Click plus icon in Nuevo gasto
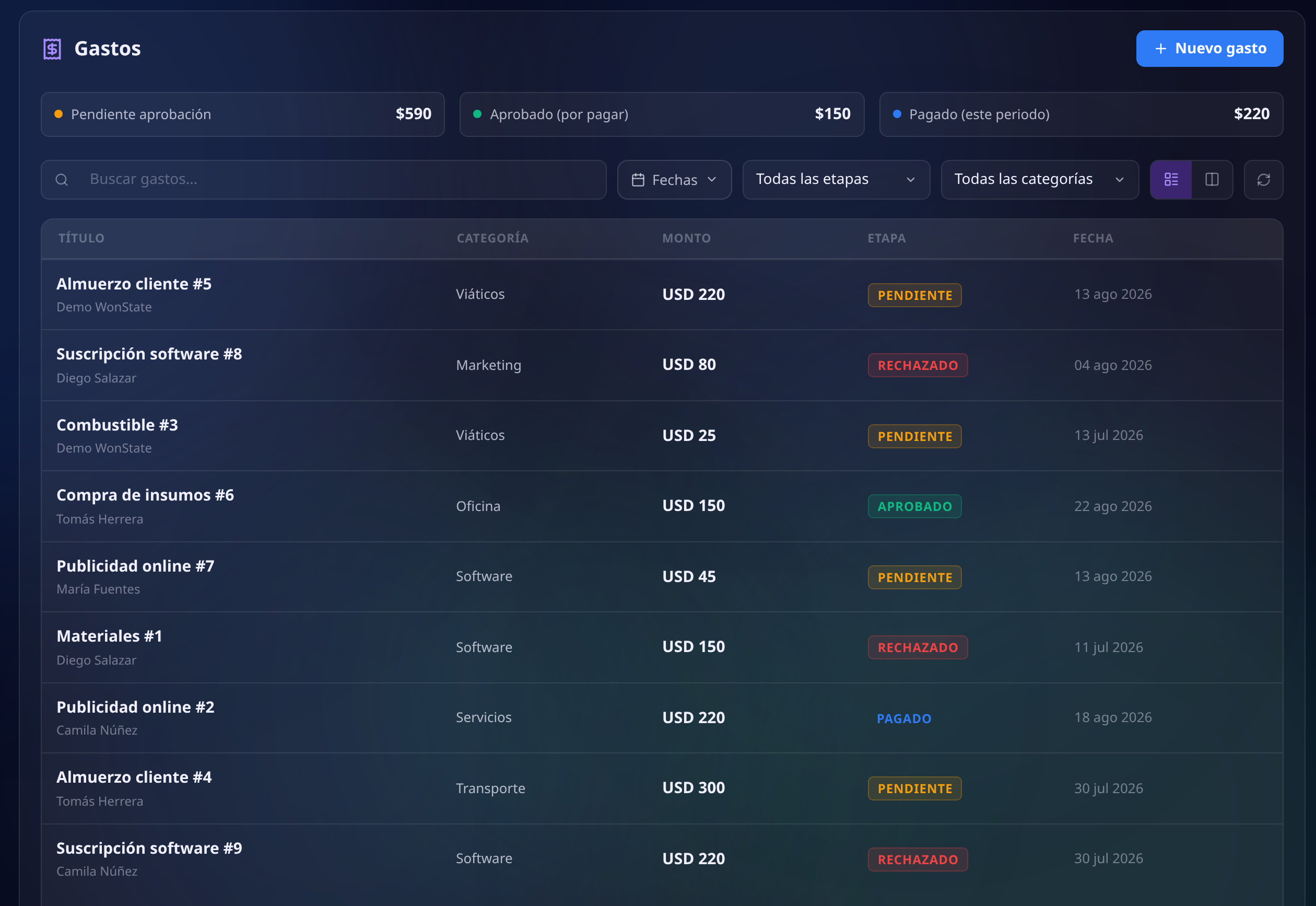This screenshot has height=906, width=1316. coord(1161,49)
